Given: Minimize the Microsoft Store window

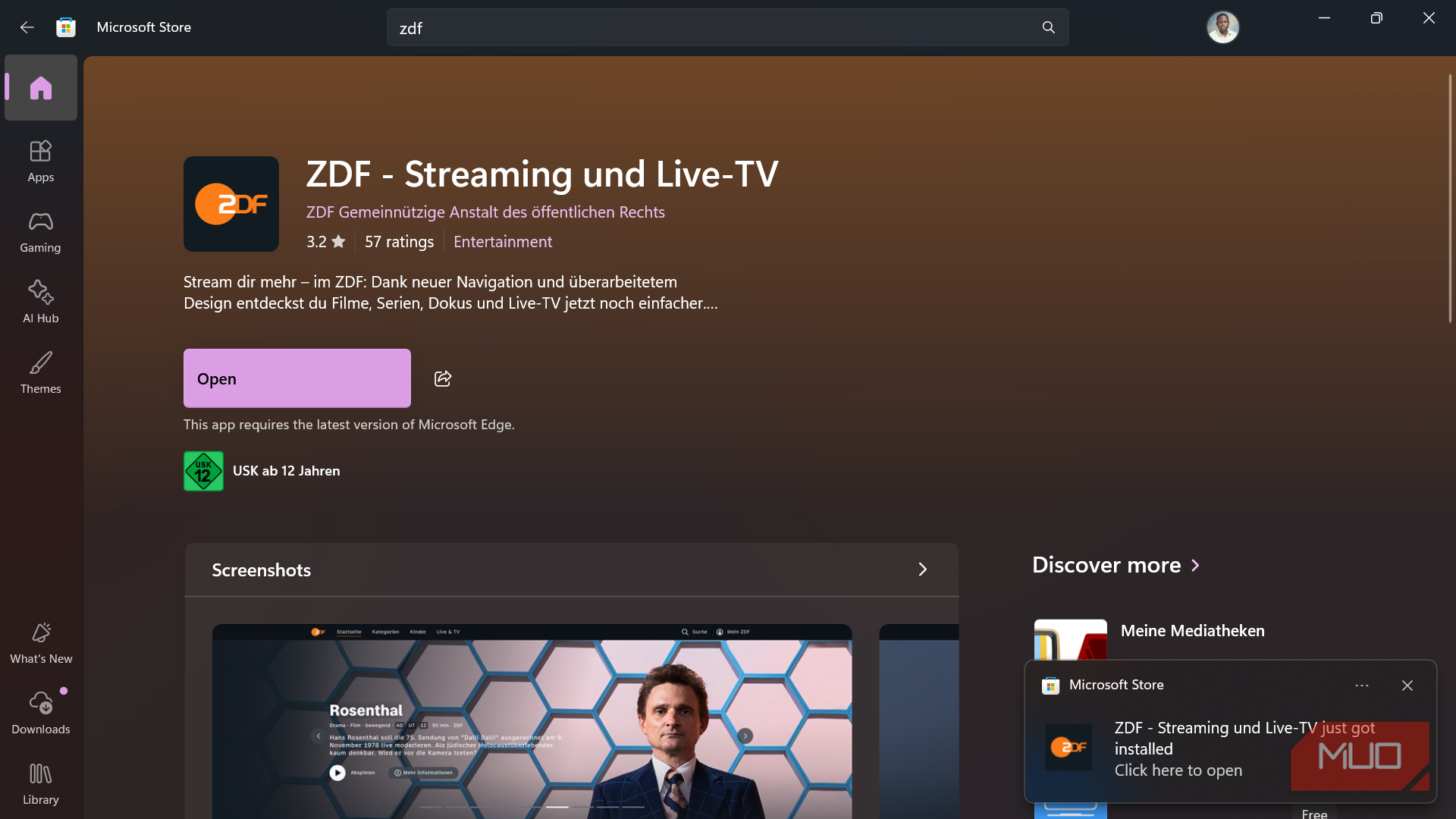Looking at the screenshot, I should click(1324, 18).
